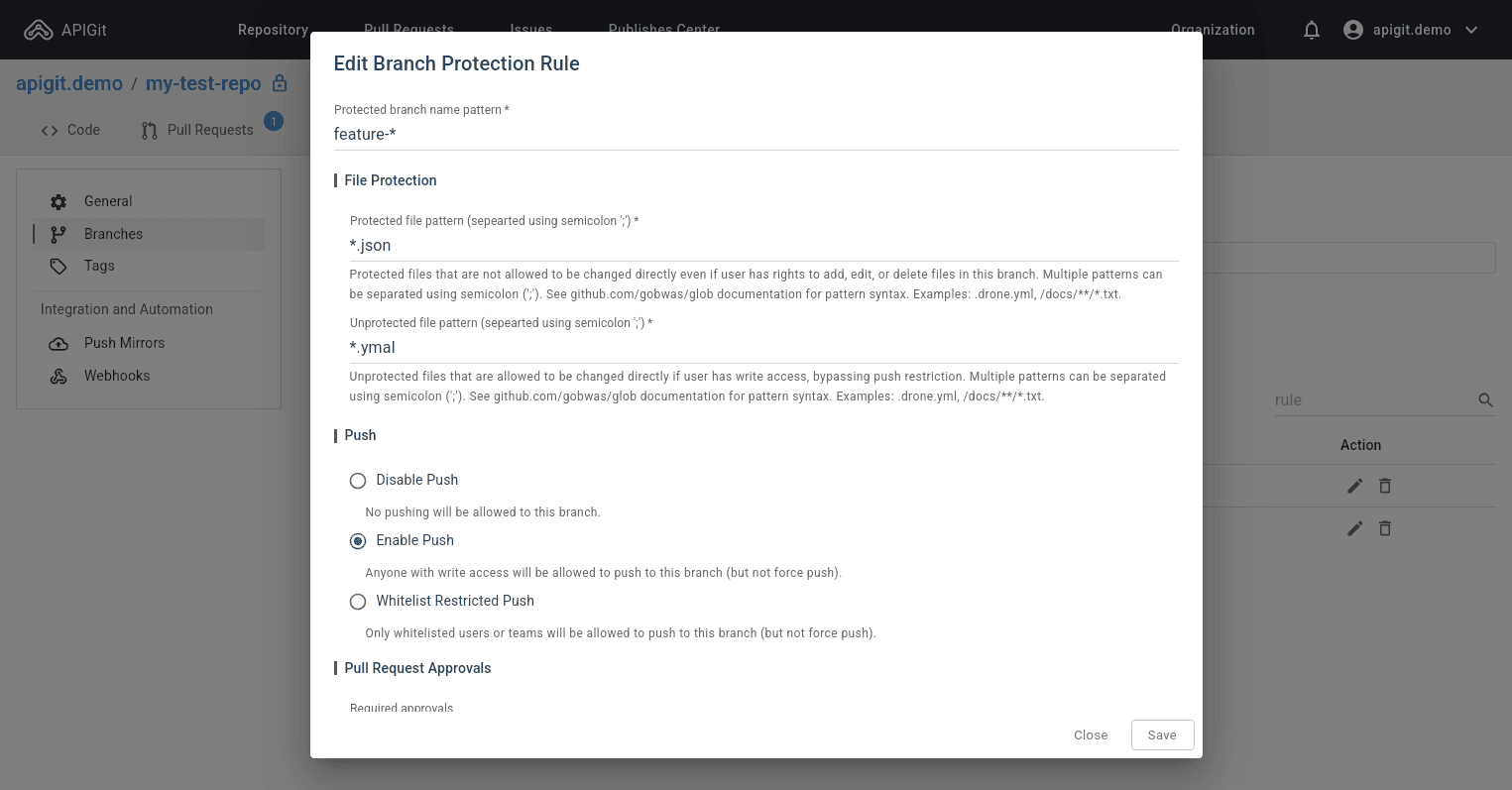Viewport: 1512px width, 790px height.
Task: Click the Action column header
Action: pos(1360,445)
